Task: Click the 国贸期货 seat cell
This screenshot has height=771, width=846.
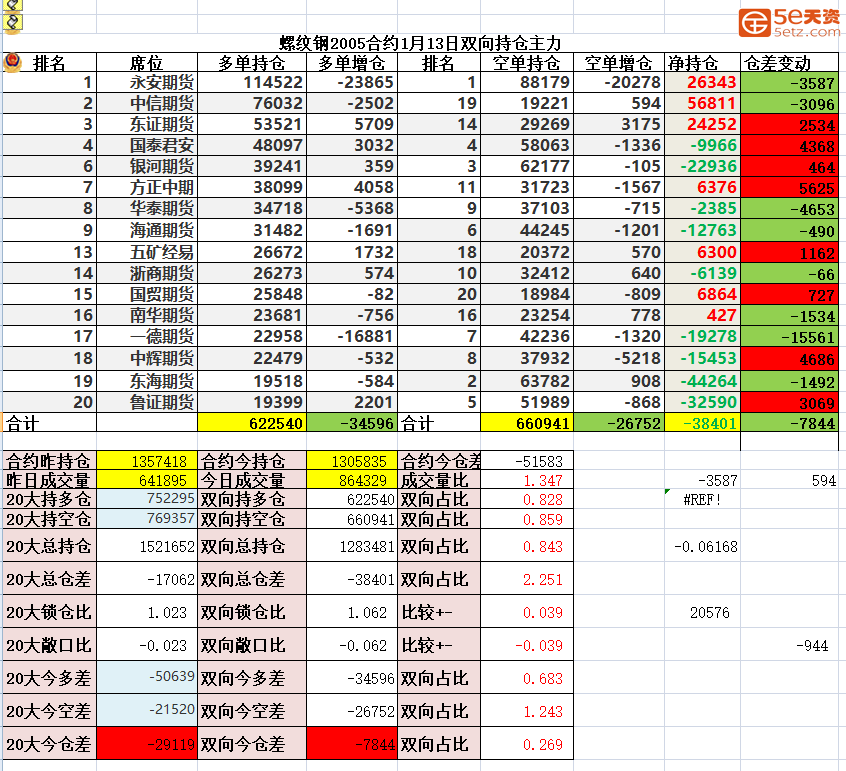Action: [x=147, y=294]
